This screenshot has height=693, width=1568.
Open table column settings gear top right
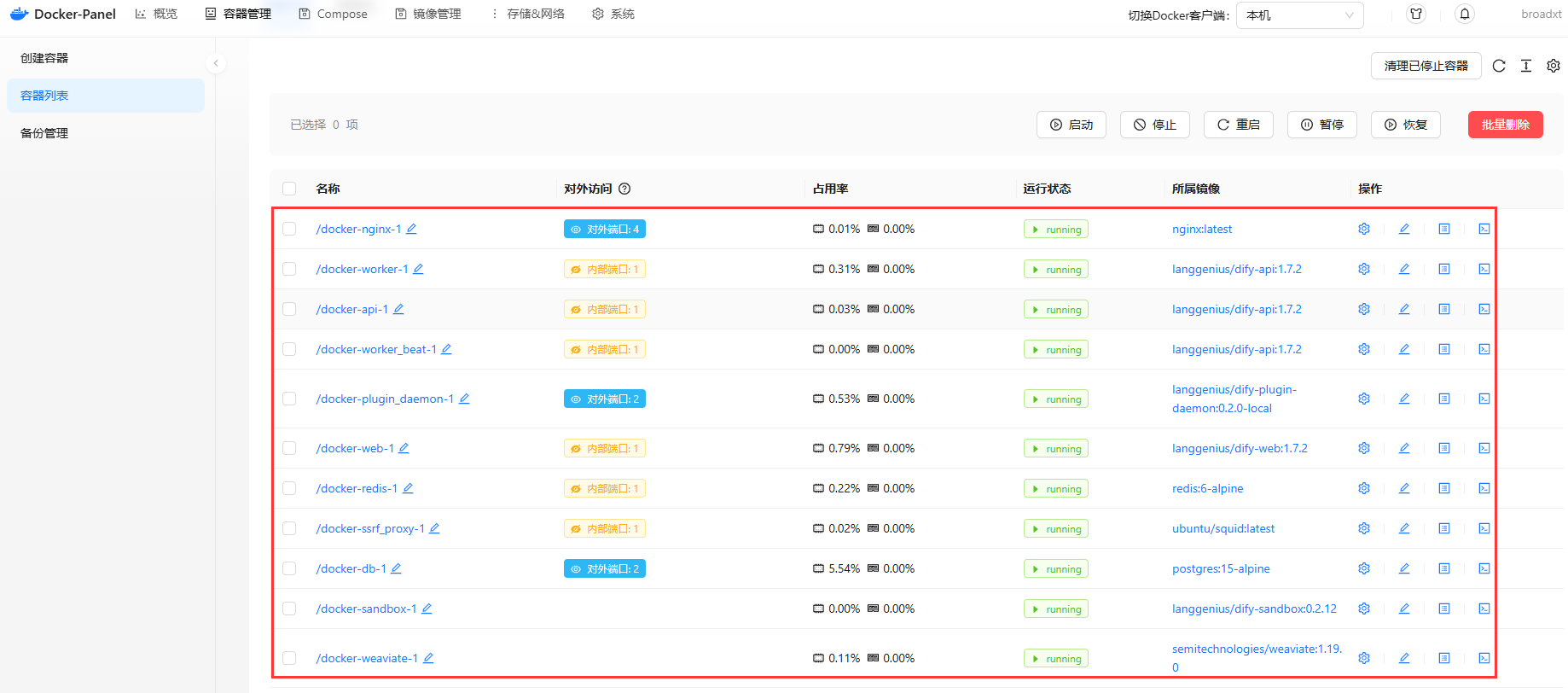click(x=1553, y=66)
